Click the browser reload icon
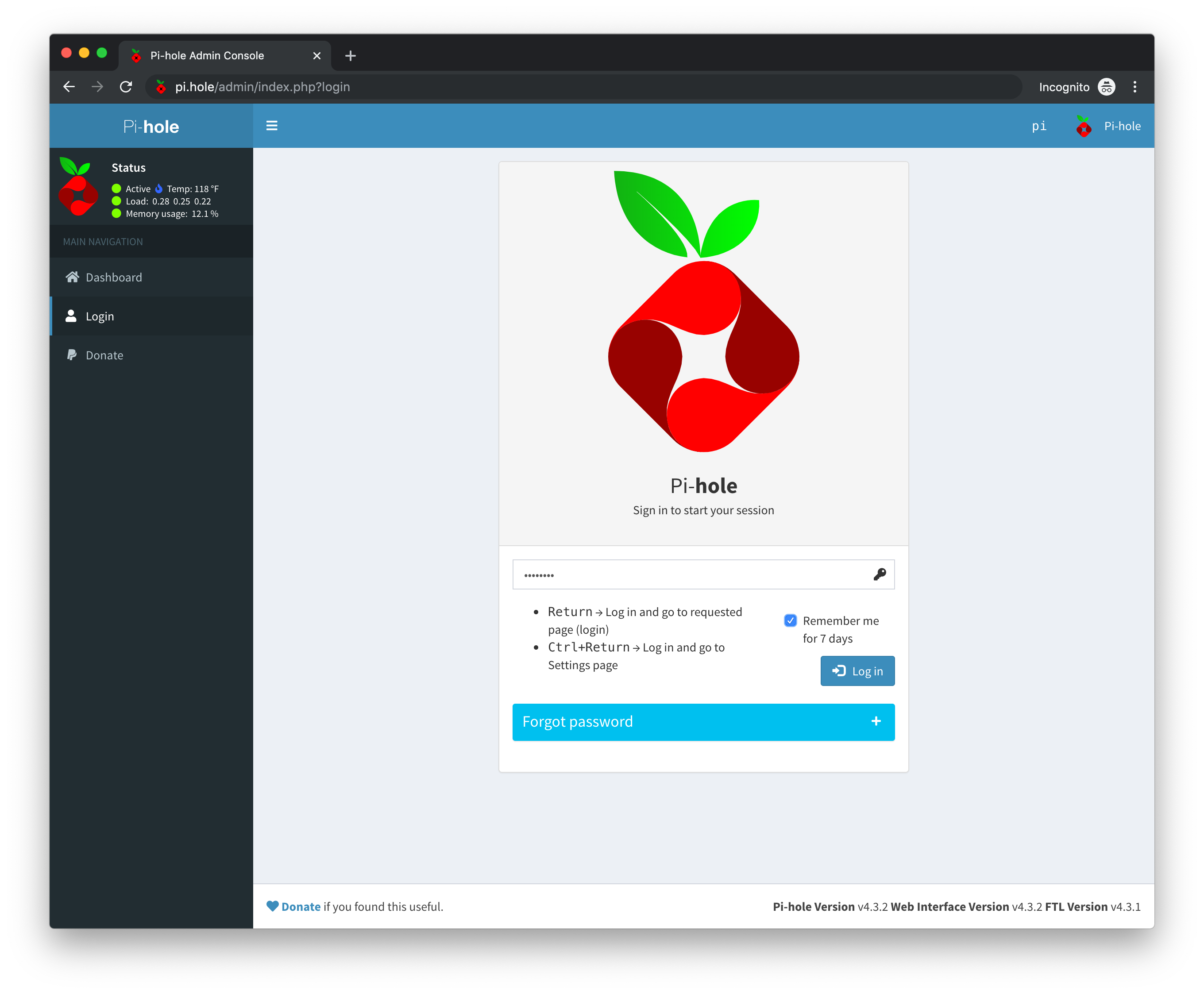This screenshot has width=1204, height=994. coord(126,86)
